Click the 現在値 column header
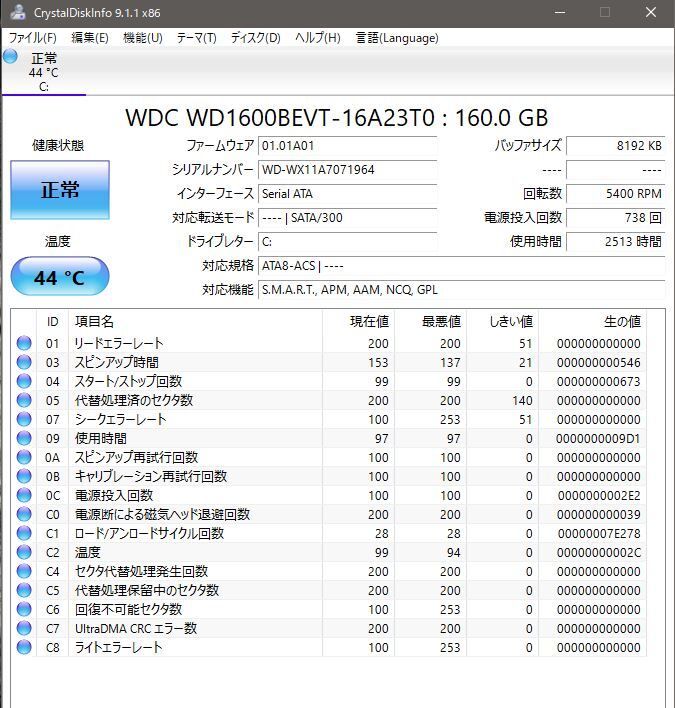Viewport: 675px width, 708px height. coord(358,321)
